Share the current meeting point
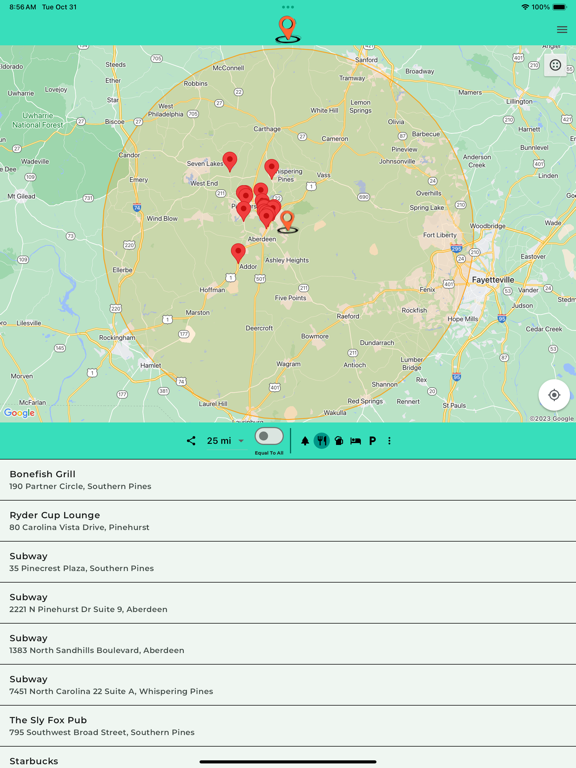 (191, 441)
